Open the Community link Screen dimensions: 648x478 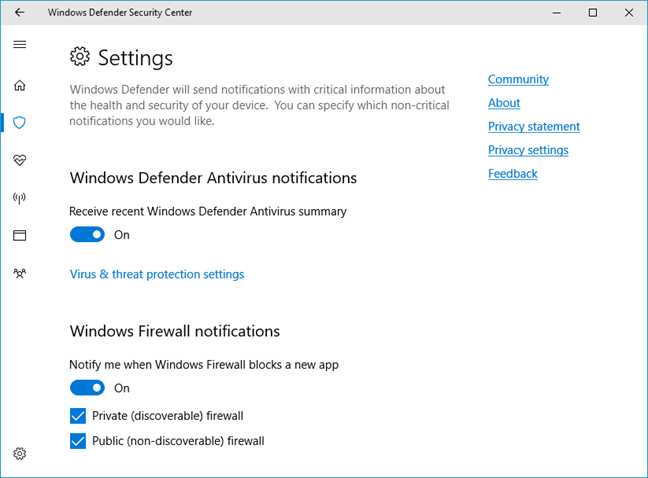coord(518,79)
